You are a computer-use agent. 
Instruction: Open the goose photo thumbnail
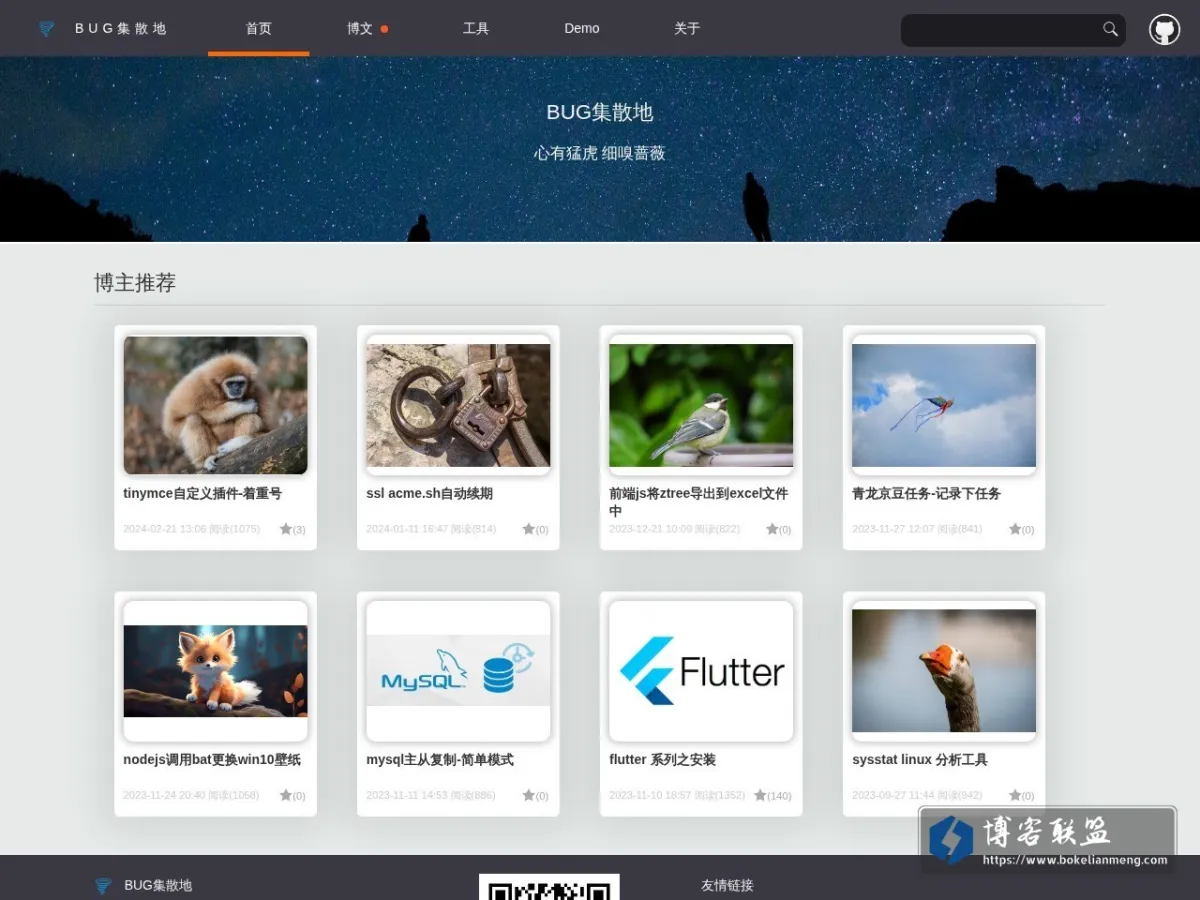tap(944, 671)
